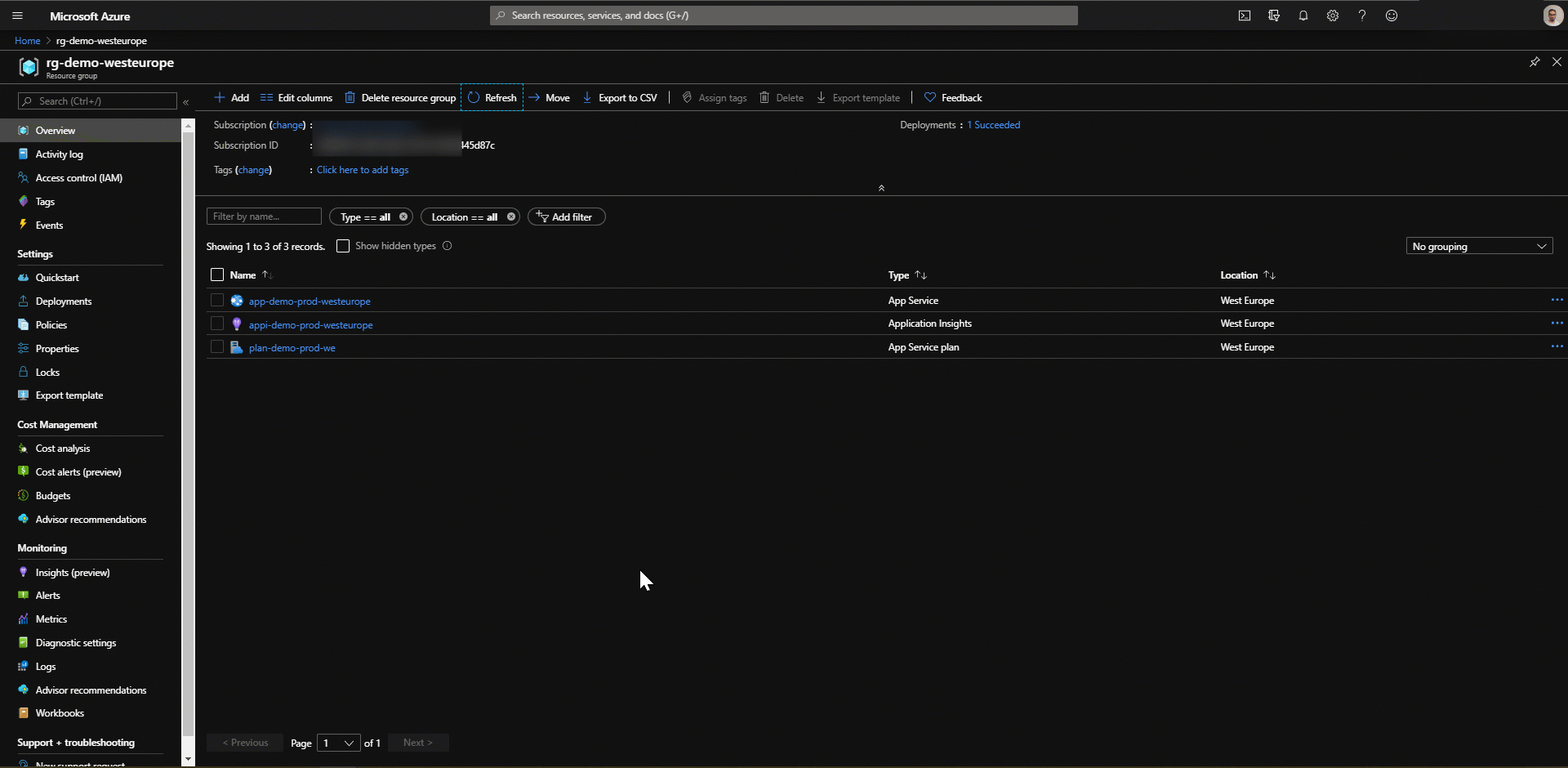Go to Access control (IAM)
Screen dimensions: 1568x768
click(x=78, y=178)
